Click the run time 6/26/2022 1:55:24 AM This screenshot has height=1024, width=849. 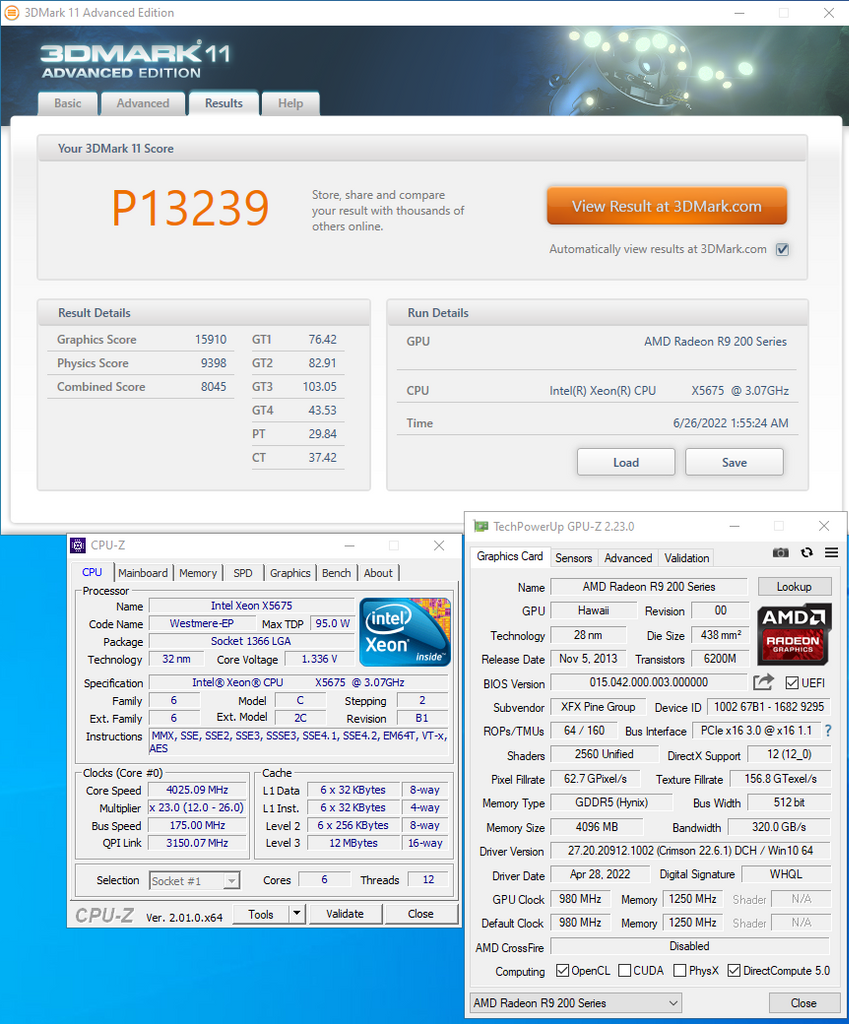[x=731, y=423]
